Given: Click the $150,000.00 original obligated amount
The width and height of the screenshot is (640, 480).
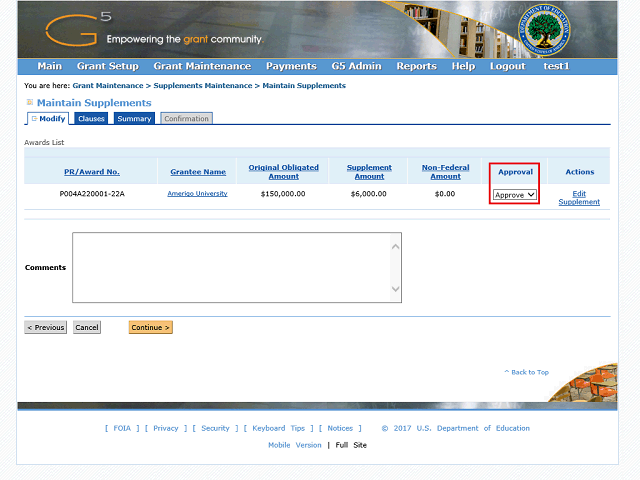Looking at the screenshot, I should [x=283, y=194].
